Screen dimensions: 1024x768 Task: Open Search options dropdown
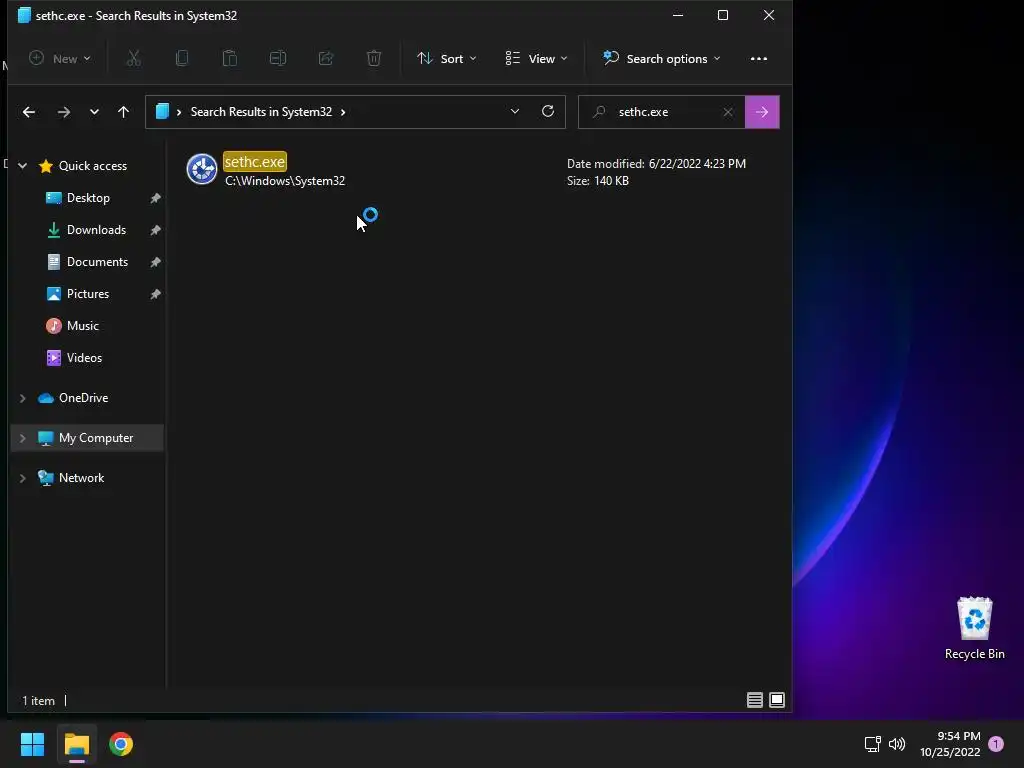662,59
